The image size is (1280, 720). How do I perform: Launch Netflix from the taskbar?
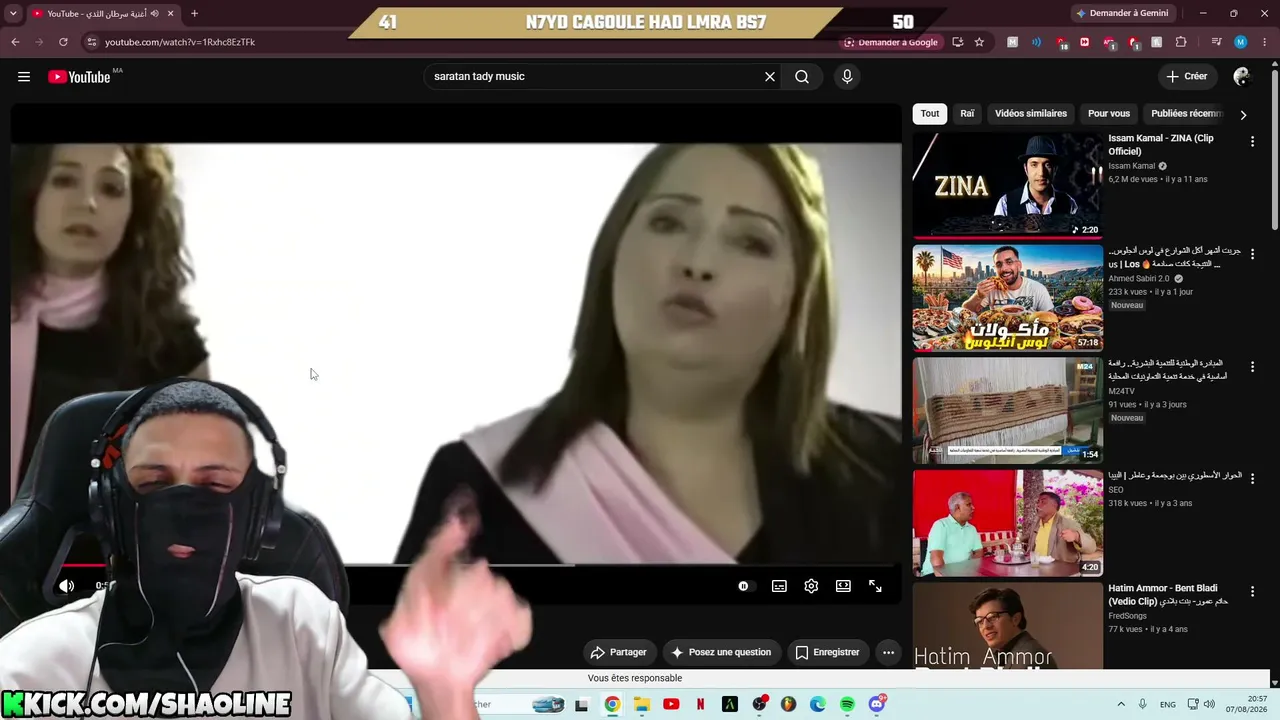[701, 705]
